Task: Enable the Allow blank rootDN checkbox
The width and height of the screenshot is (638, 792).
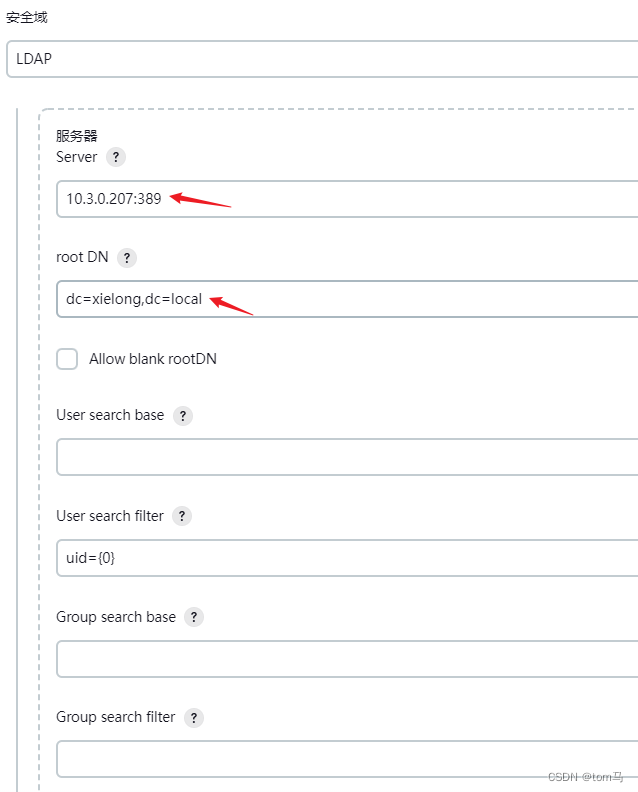Action: click(67, 359)
